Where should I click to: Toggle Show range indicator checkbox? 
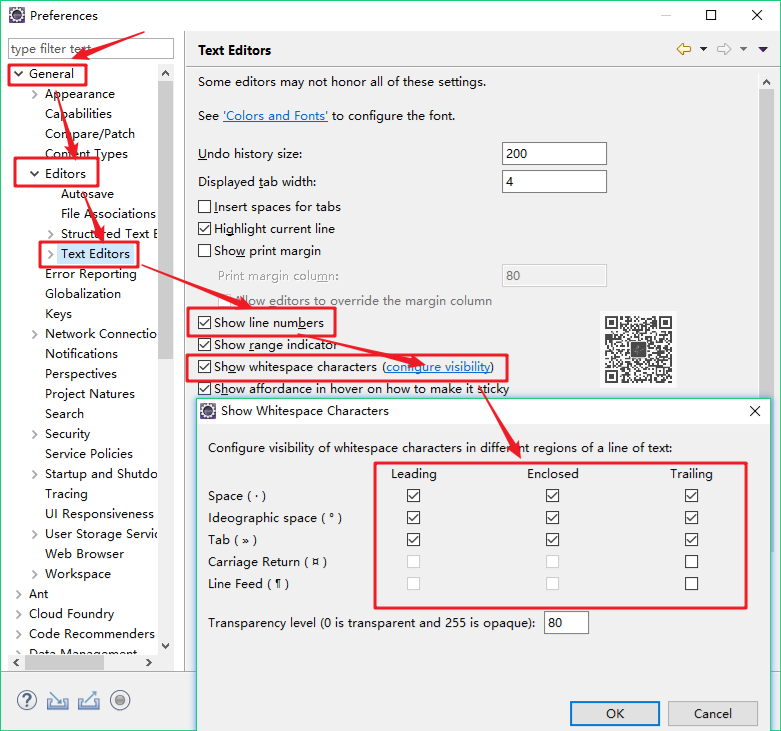204,345
